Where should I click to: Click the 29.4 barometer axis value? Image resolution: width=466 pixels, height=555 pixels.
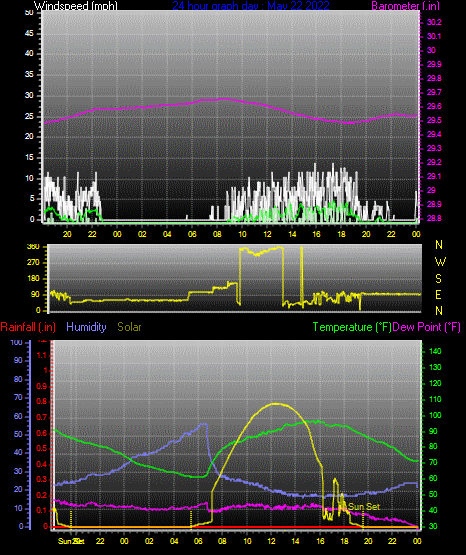tap(434, 135)
